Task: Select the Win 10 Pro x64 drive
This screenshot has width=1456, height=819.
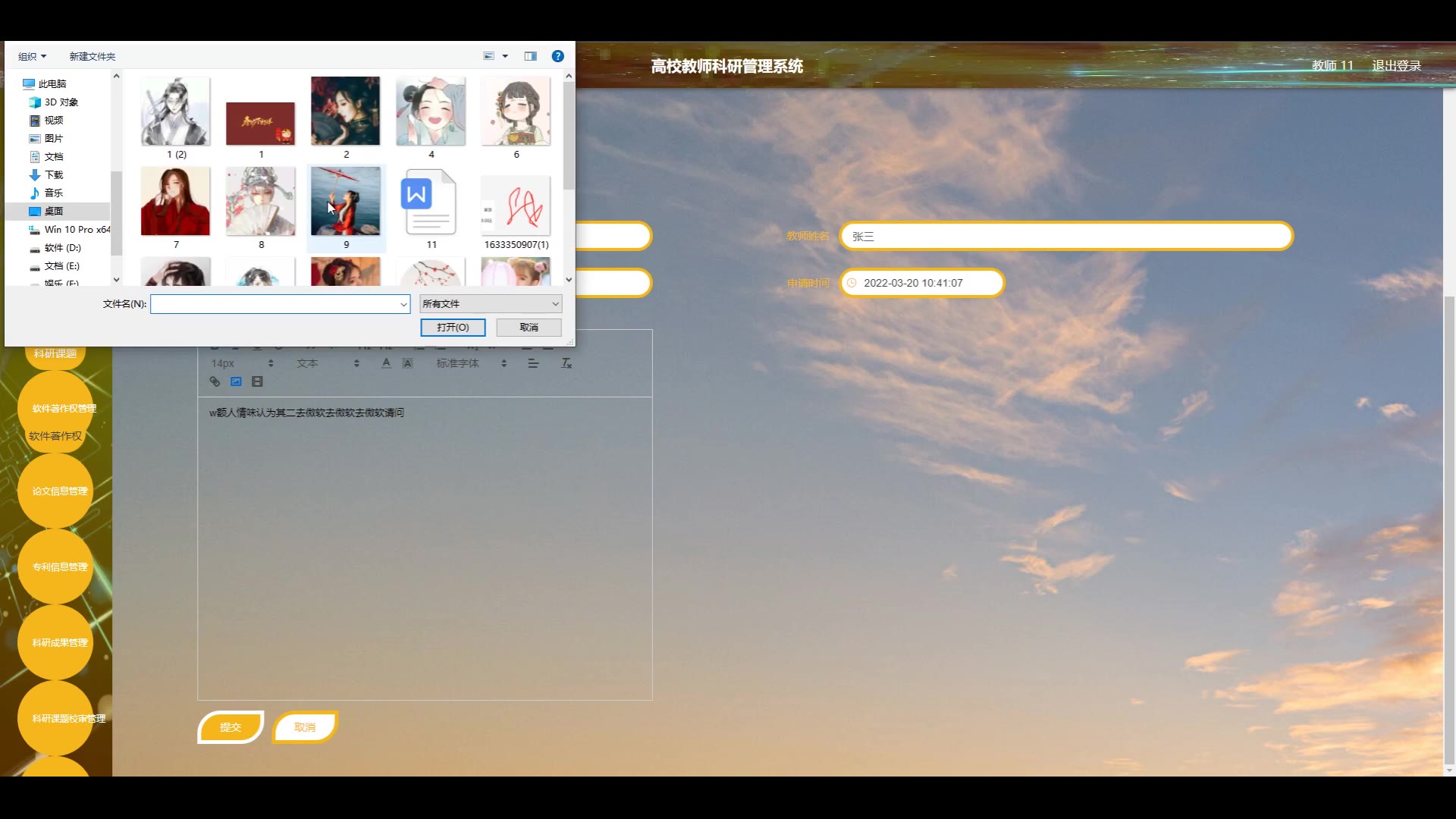Action: point(69,229)
